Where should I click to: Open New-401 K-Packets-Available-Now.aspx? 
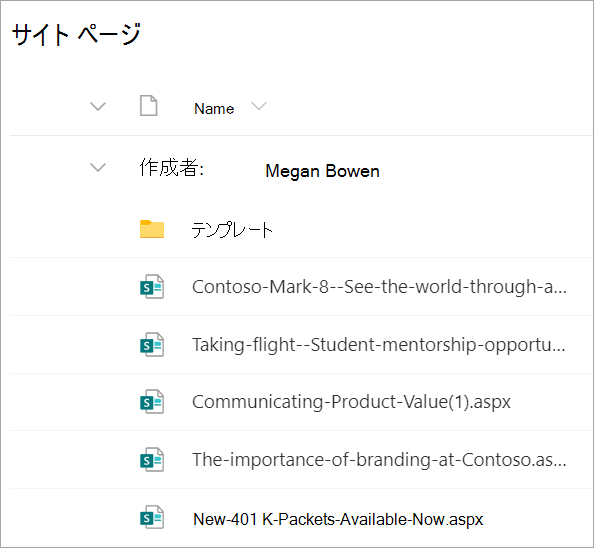pos(338,520)
